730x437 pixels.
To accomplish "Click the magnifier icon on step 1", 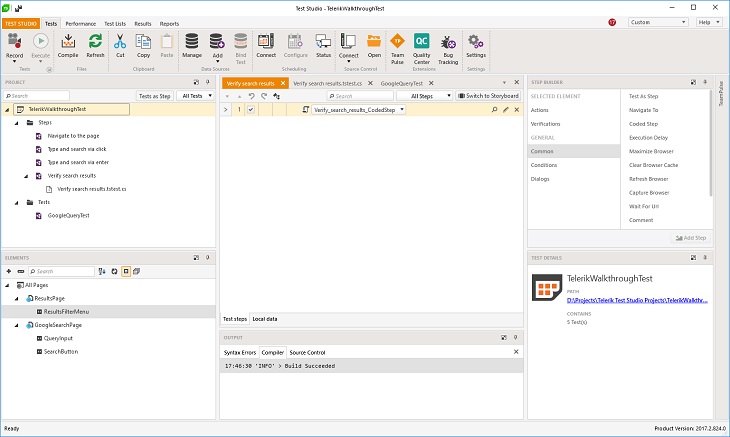I will click(x=494, y=110).
